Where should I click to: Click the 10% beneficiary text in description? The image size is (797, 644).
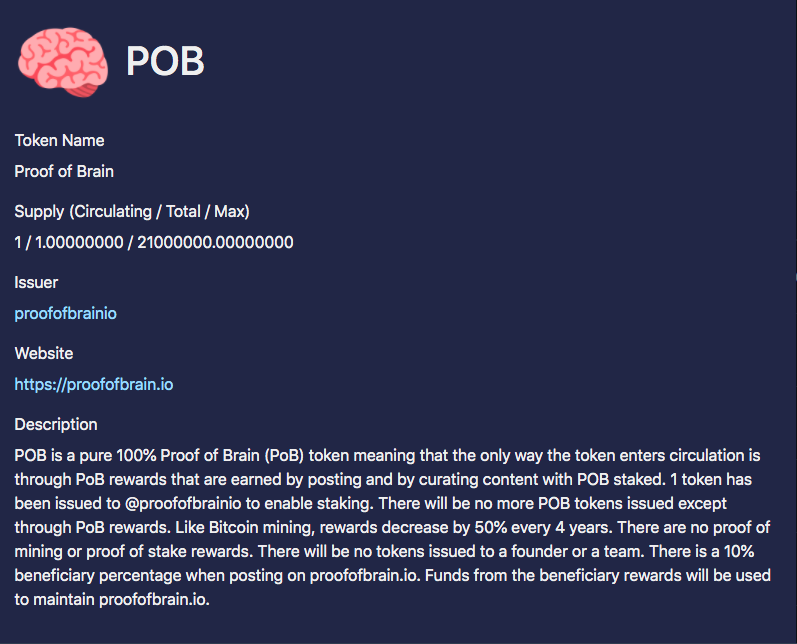click(x=739, y=551)
